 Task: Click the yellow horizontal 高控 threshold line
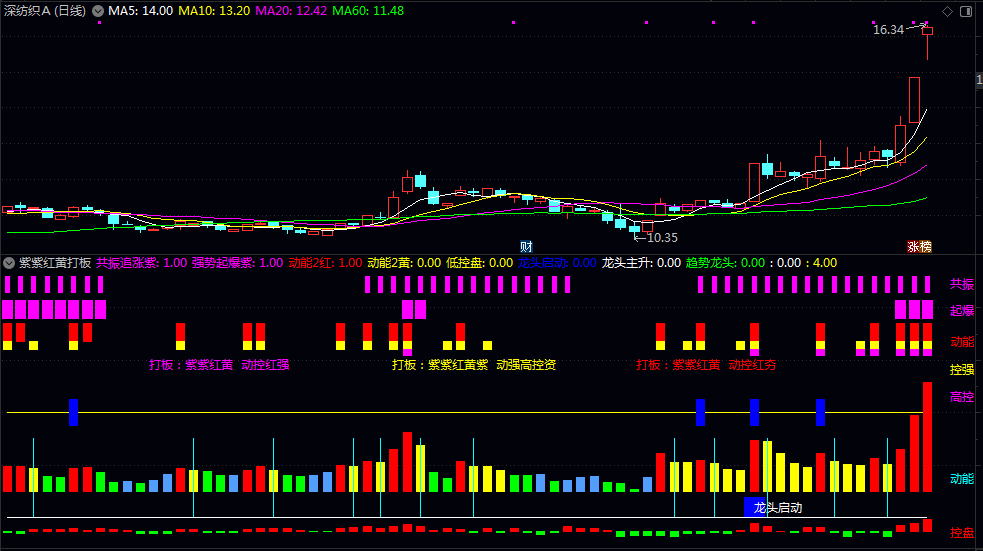click(x=465, y=412)
